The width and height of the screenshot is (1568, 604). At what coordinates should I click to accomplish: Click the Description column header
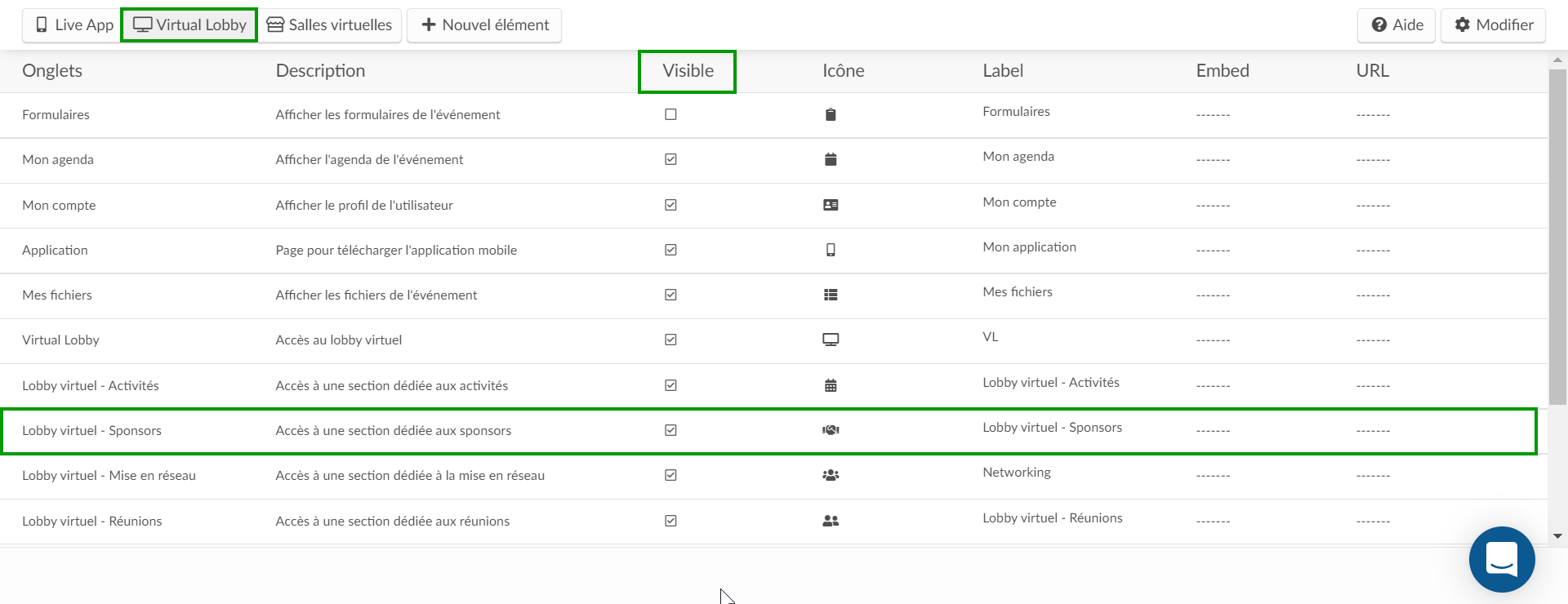[x=320, y=71]
